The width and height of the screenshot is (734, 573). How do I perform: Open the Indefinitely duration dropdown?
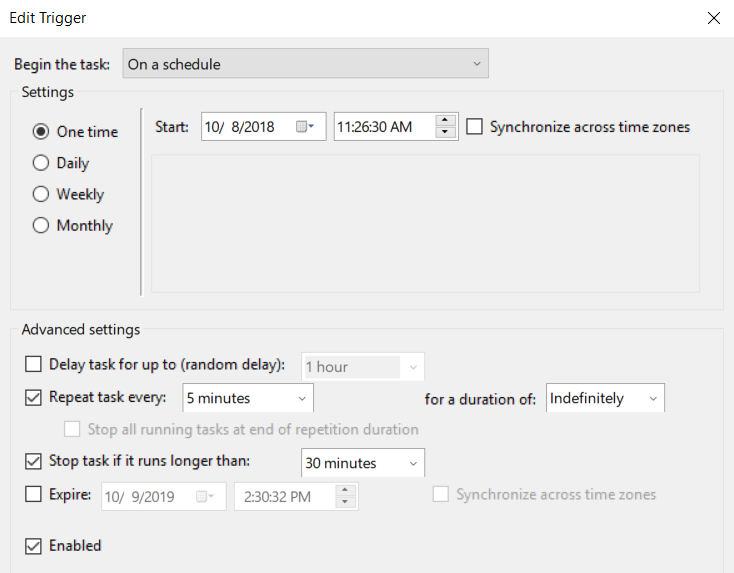pyautogui.click(x=605, y=398)
